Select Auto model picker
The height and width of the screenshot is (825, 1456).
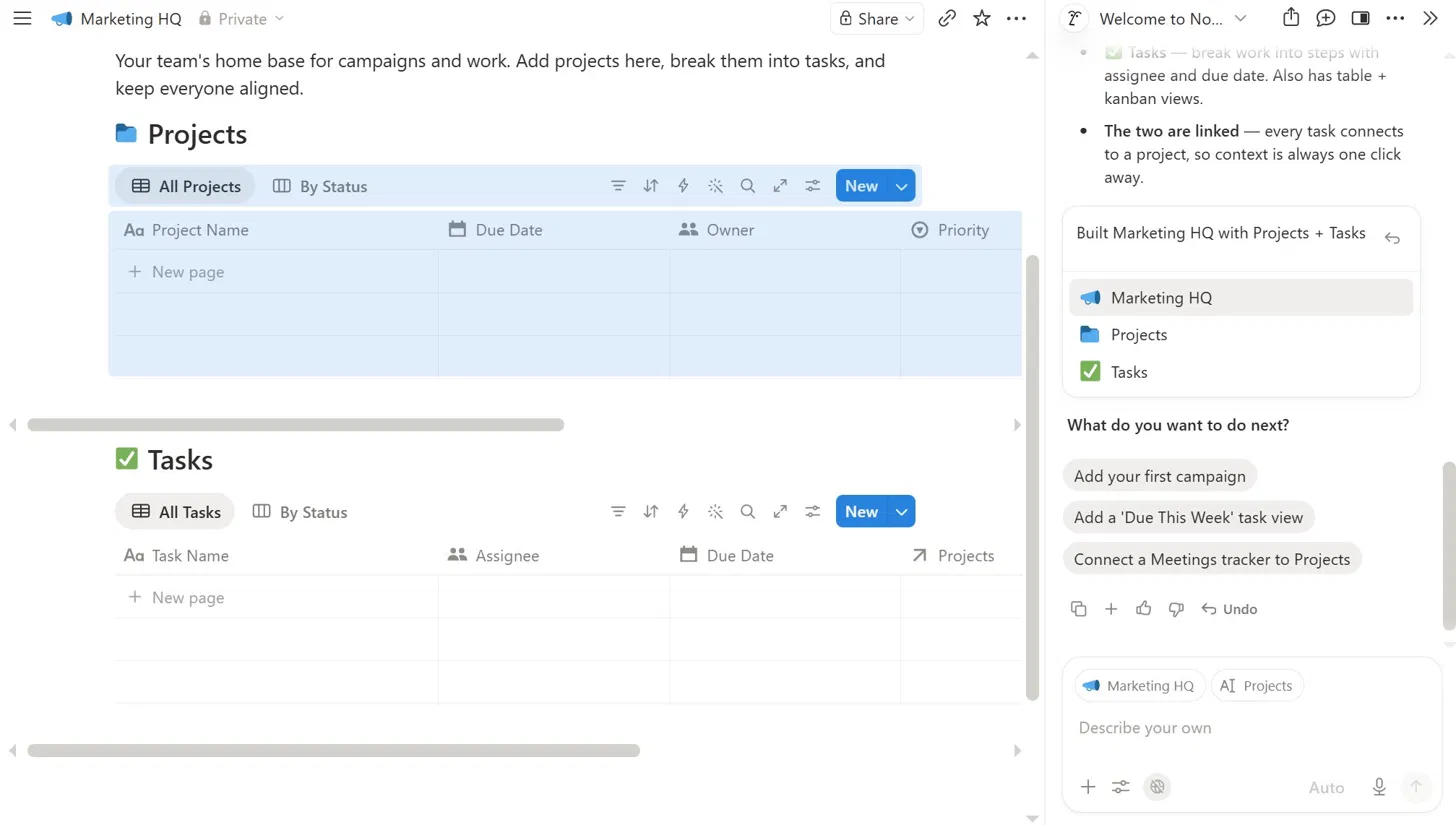tap(1326, 788)
